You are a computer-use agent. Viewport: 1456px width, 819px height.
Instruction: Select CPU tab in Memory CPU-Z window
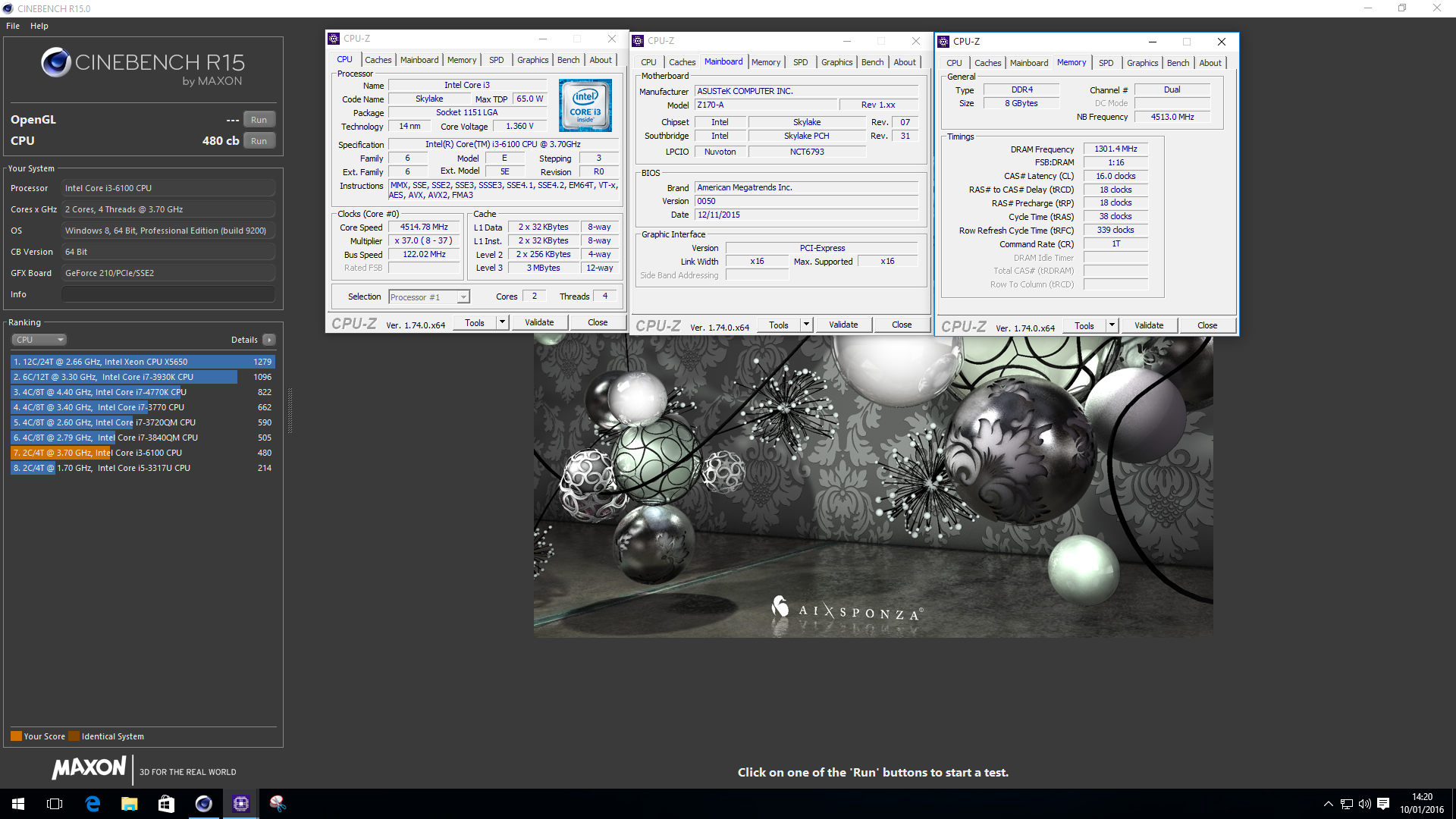tap(954, 63)
